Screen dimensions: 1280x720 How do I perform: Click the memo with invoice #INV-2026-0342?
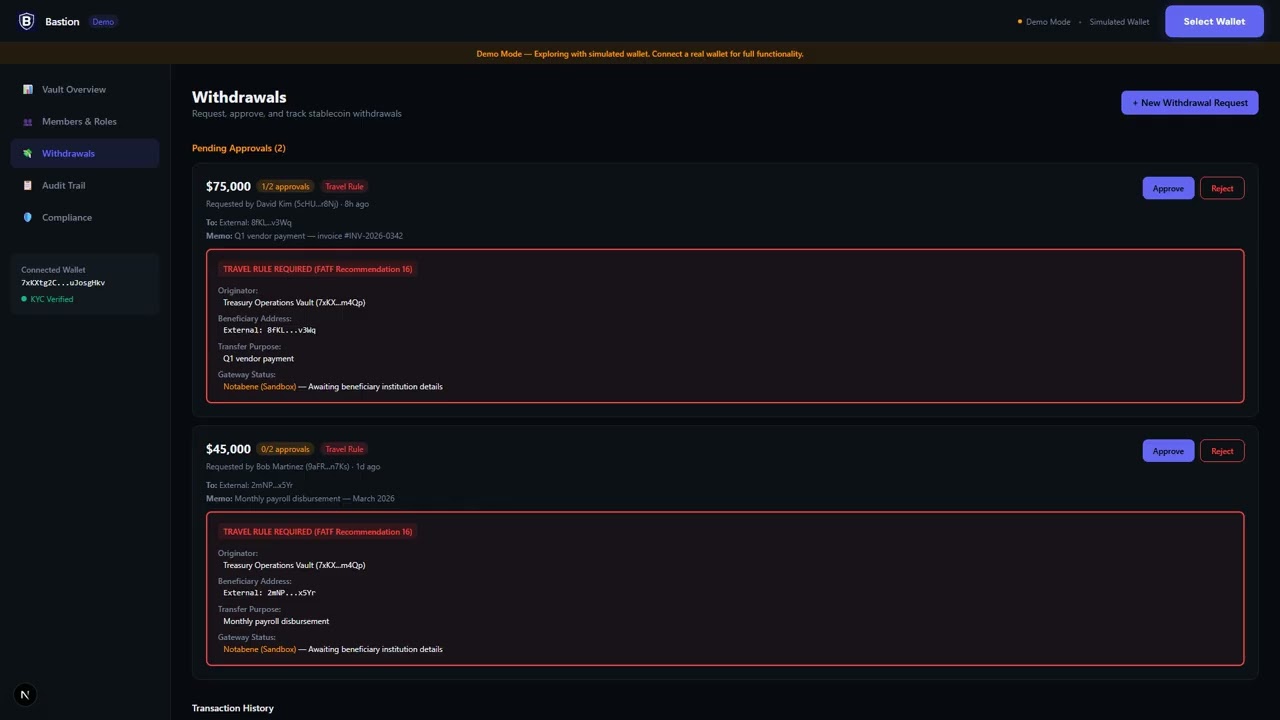[x=304, y=236]
